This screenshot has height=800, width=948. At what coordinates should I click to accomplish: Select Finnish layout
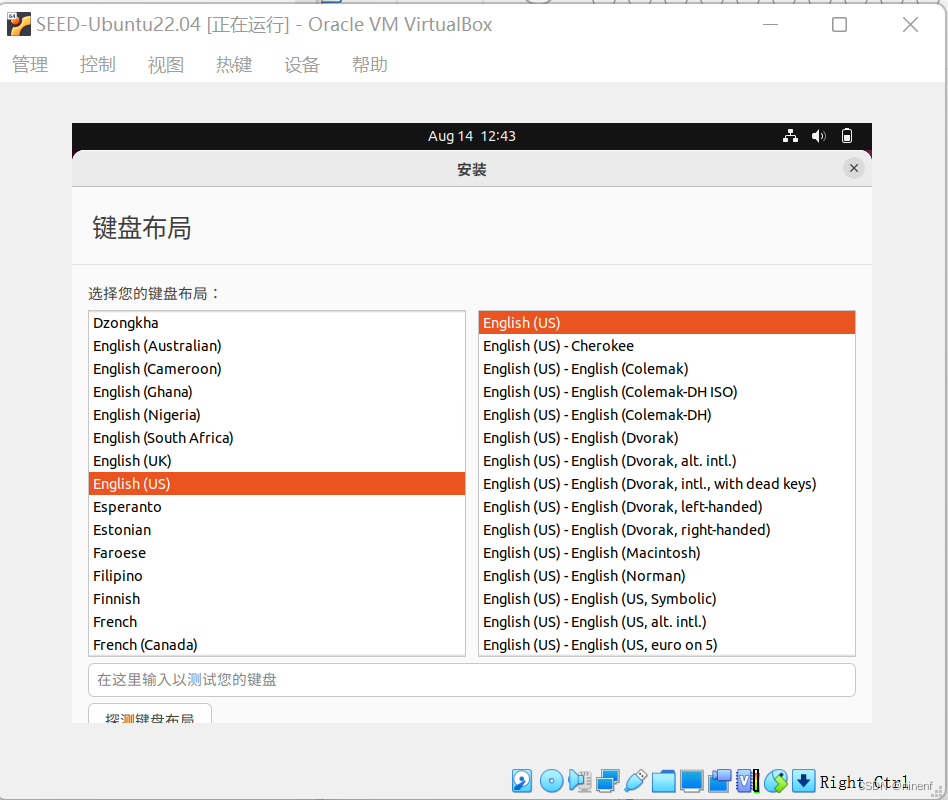[x=277, y=599]
